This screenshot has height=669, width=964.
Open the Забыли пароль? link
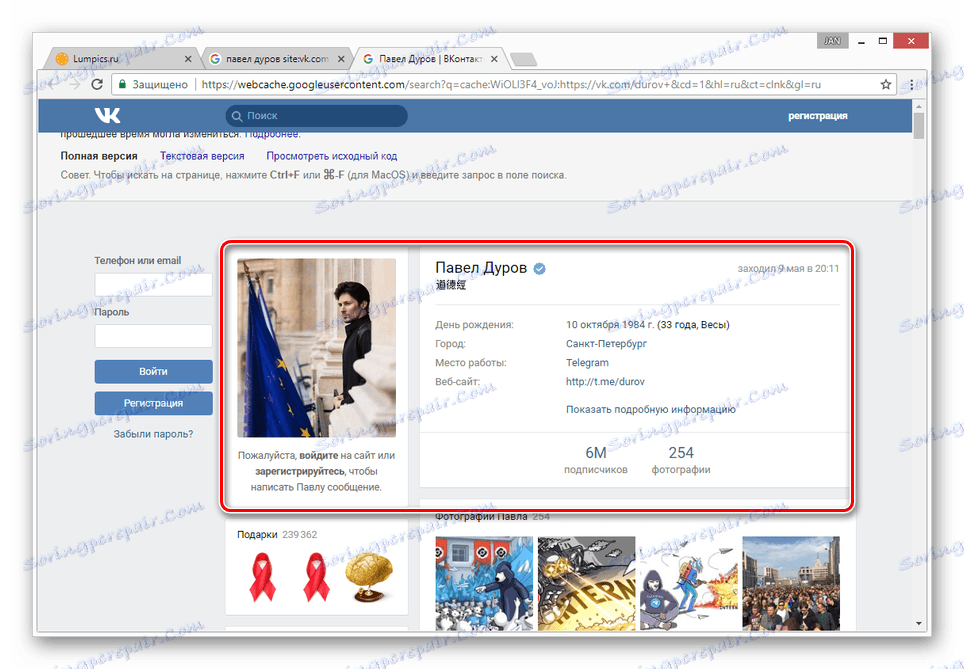(x=153, y=434)
